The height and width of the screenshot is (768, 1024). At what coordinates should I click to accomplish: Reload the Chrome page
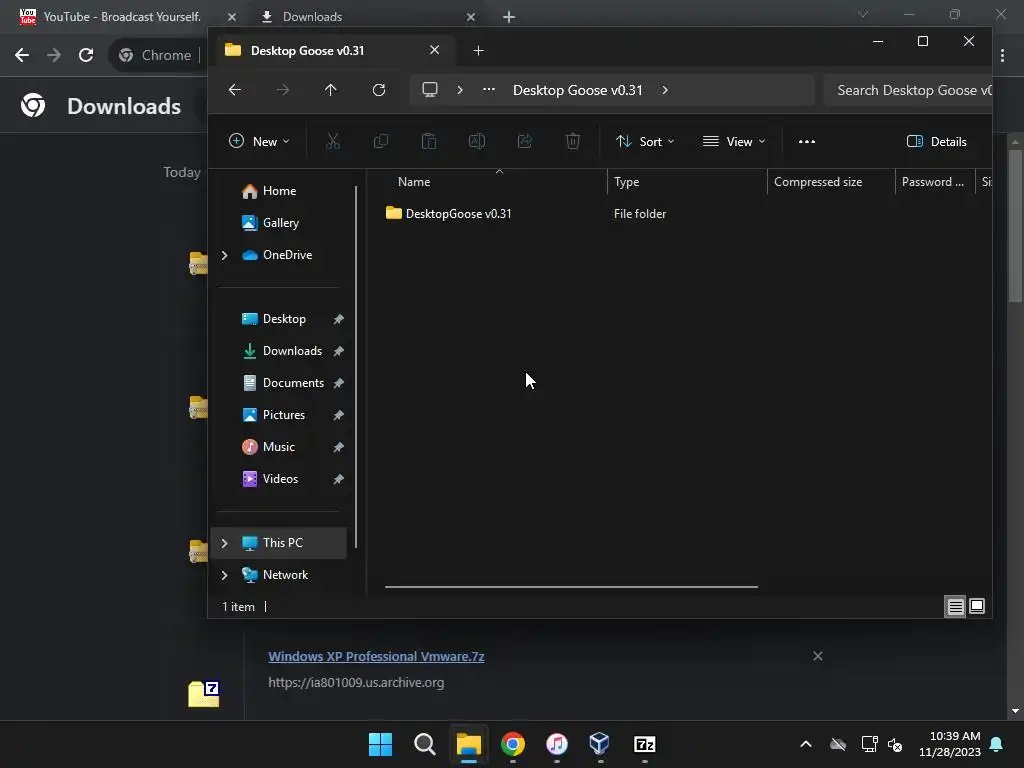click(86, 55)
